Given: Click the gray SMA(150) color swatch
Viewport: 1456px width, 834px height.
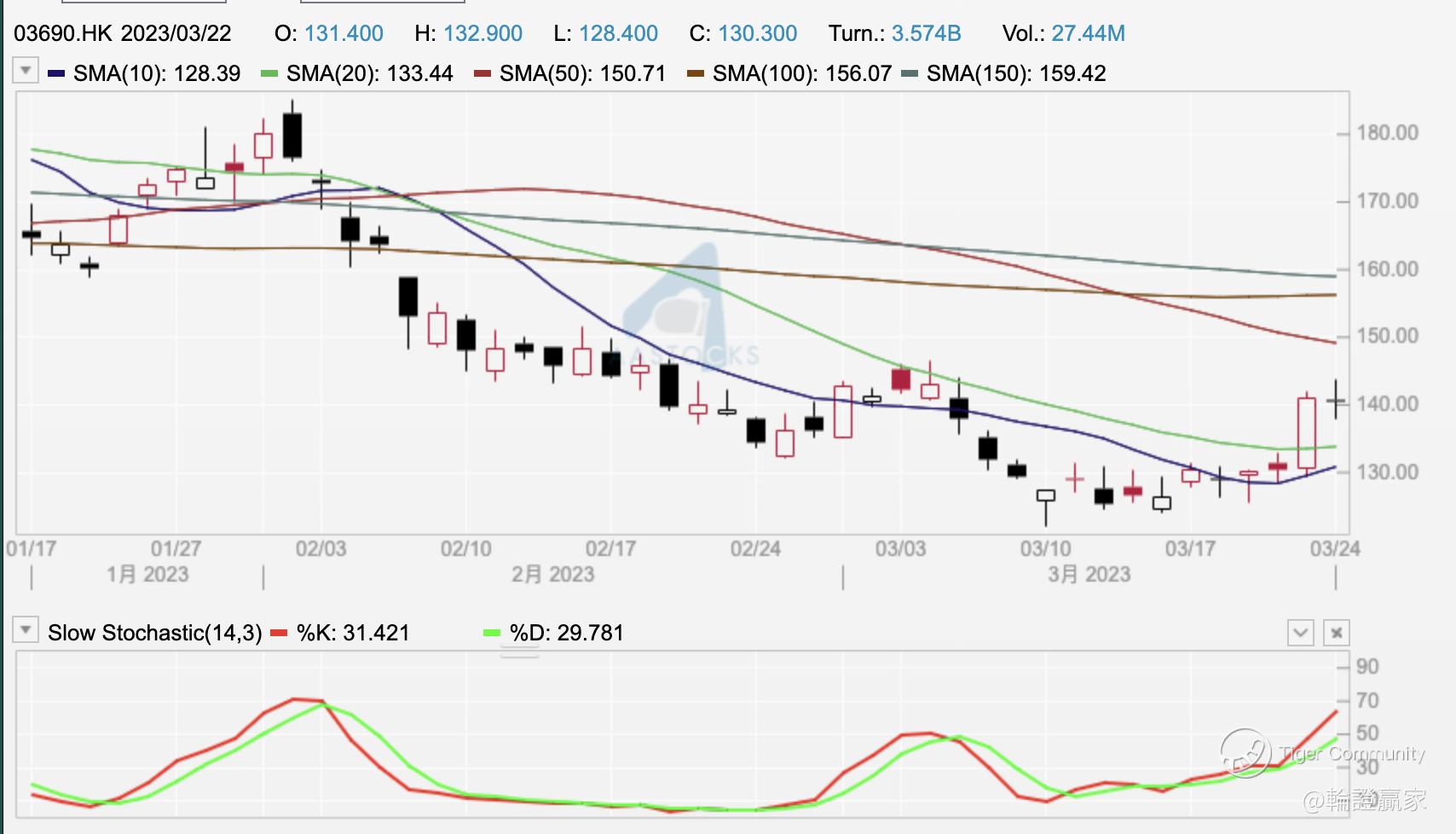Looking at the screenshot, I should pos(910,74).
